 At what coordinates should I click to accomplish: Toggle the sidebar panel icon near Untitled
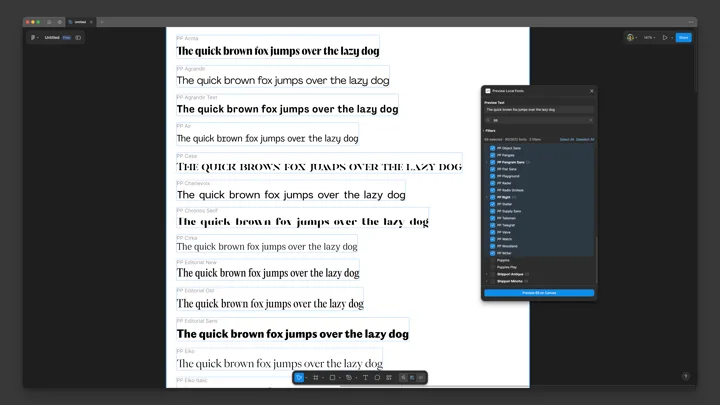[x=78, y=38]
